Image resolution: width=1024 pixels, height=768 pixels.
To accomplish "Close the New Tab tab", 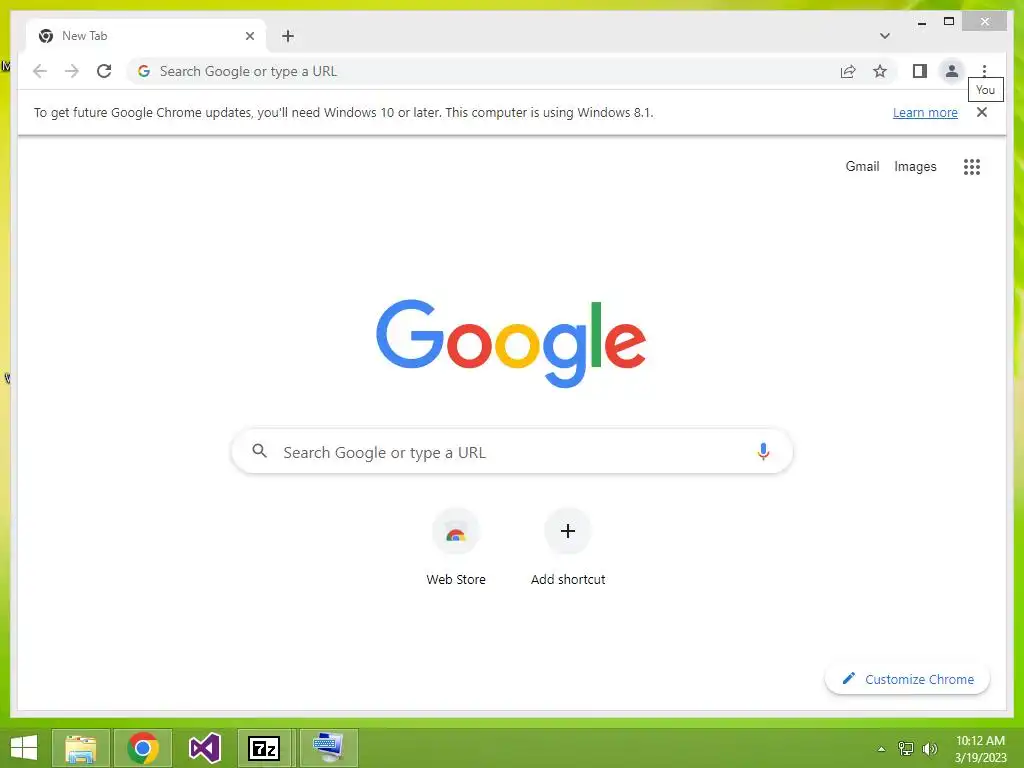I will pyautogui.click(x=249, y=36).
